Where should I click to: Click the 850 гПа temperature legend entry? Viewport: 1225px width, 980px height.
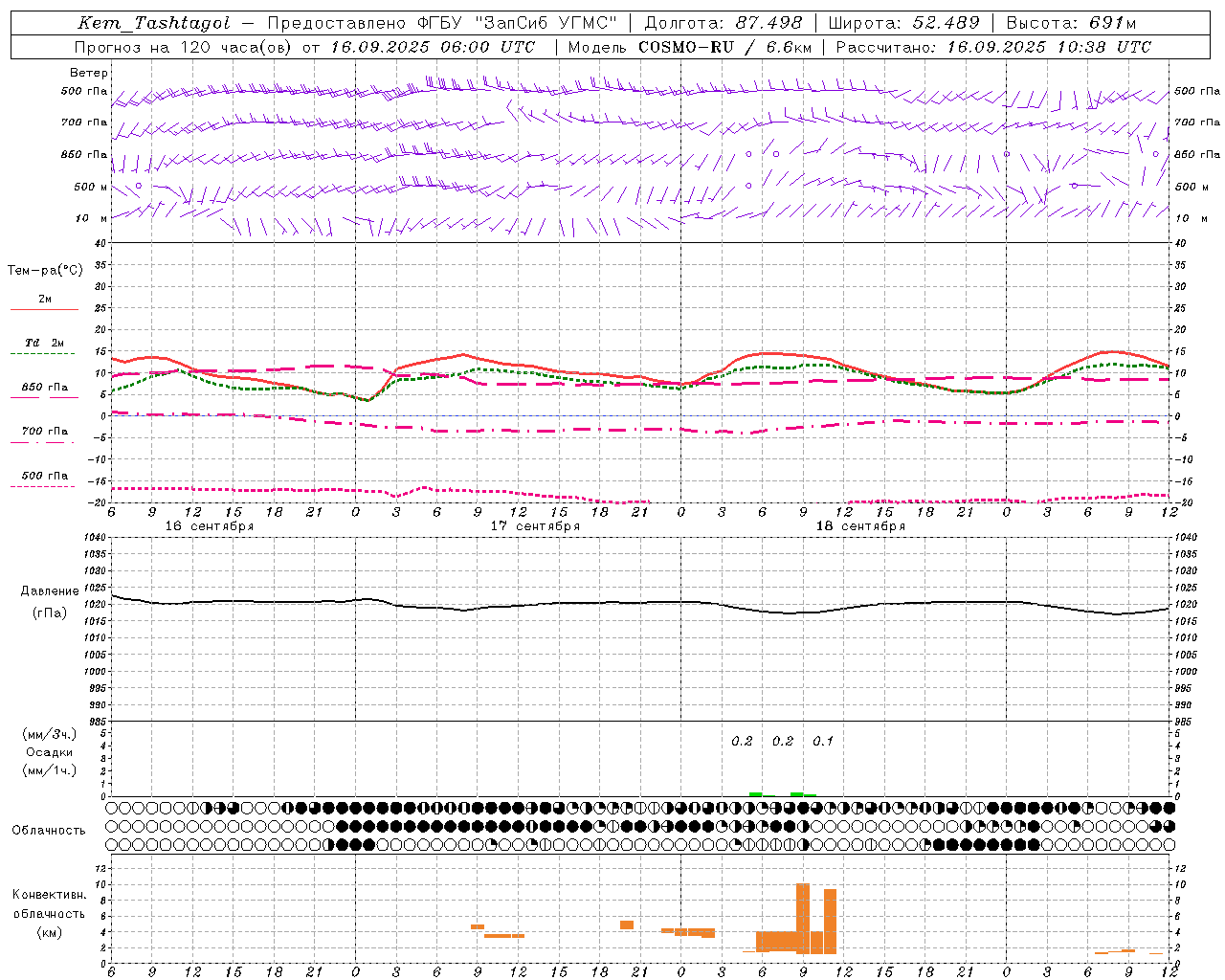point(45,387)
